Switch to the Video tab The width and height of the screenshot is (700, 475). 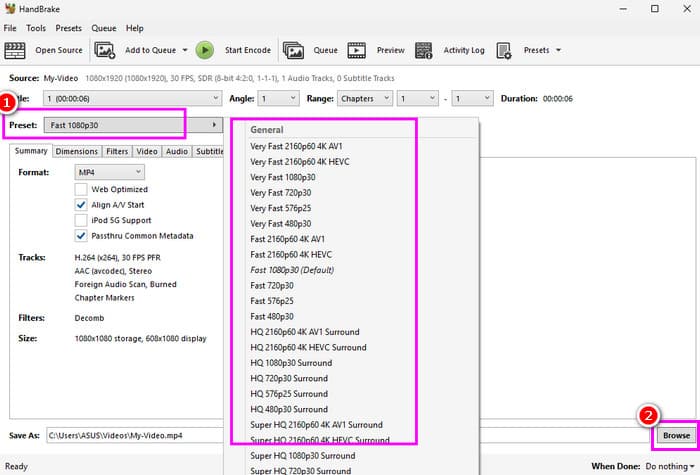point(147,151)
